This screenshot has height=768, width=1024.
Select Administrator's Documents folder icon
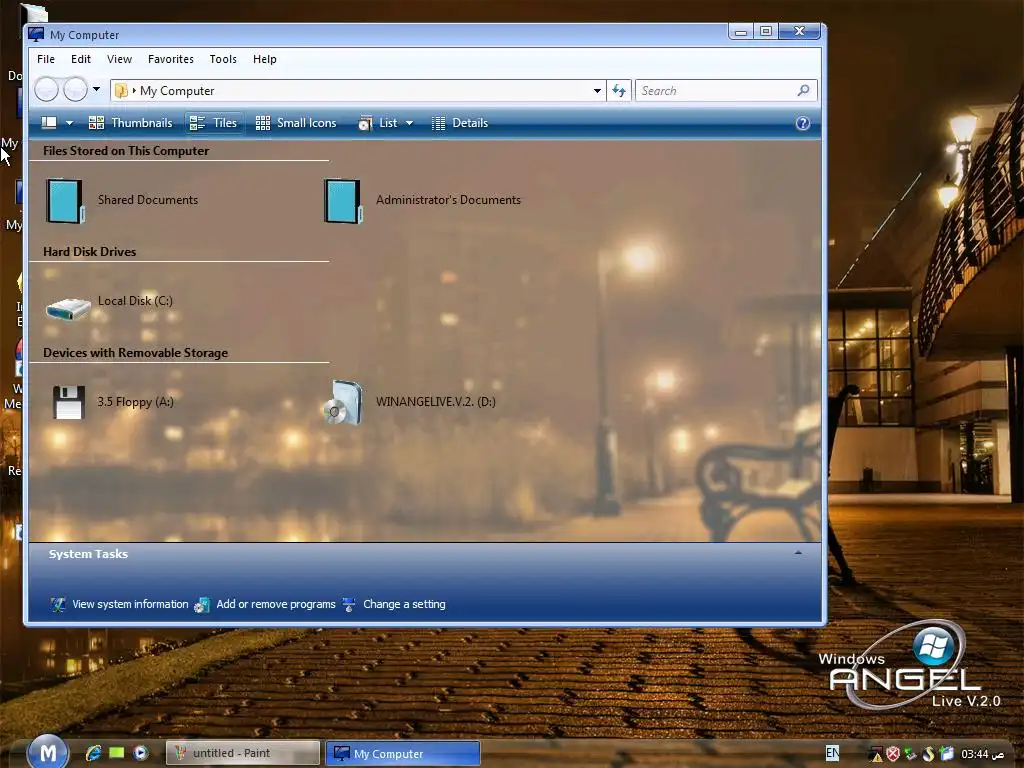(343, 201)
